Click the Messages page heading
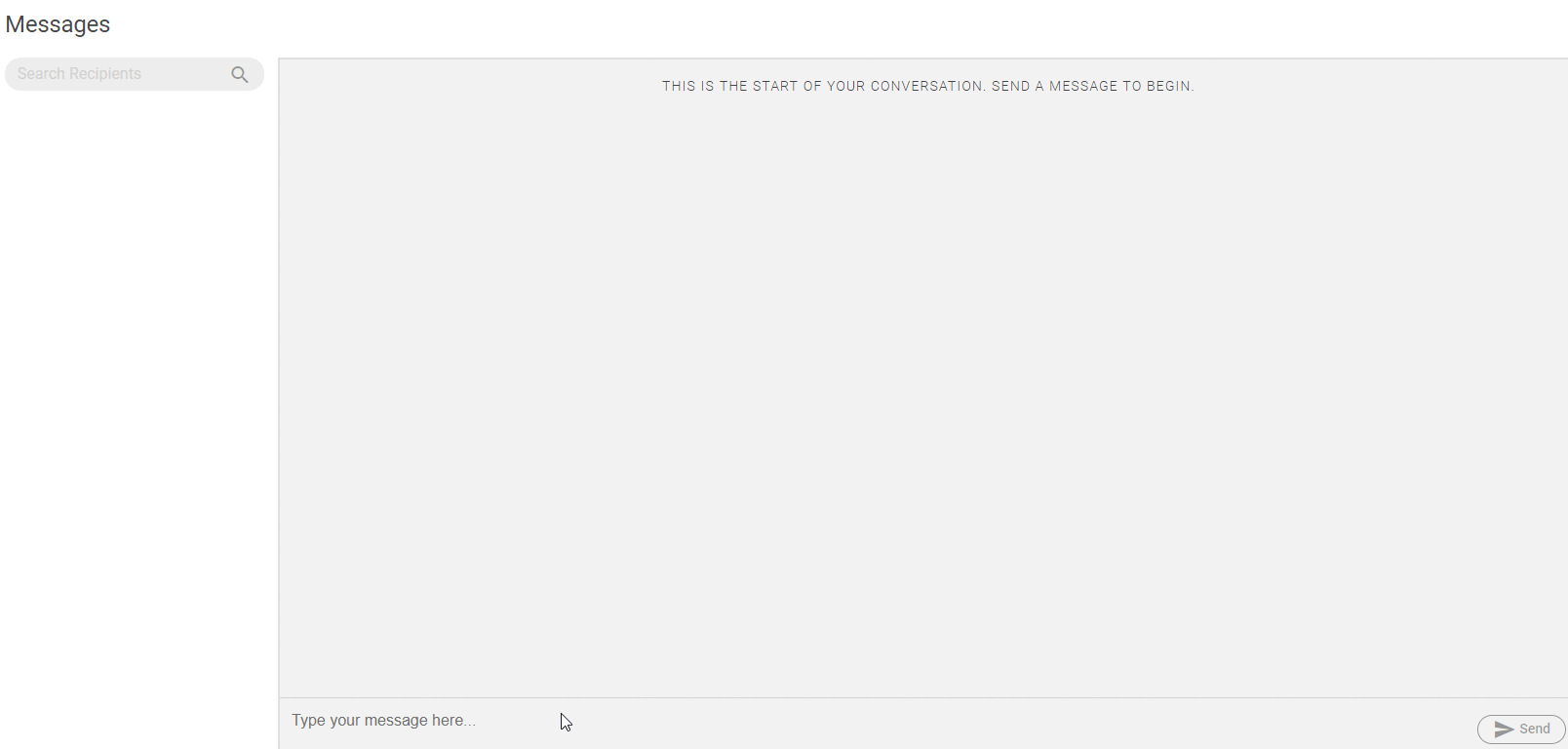The image size is (1568, 749). point(58,24)
